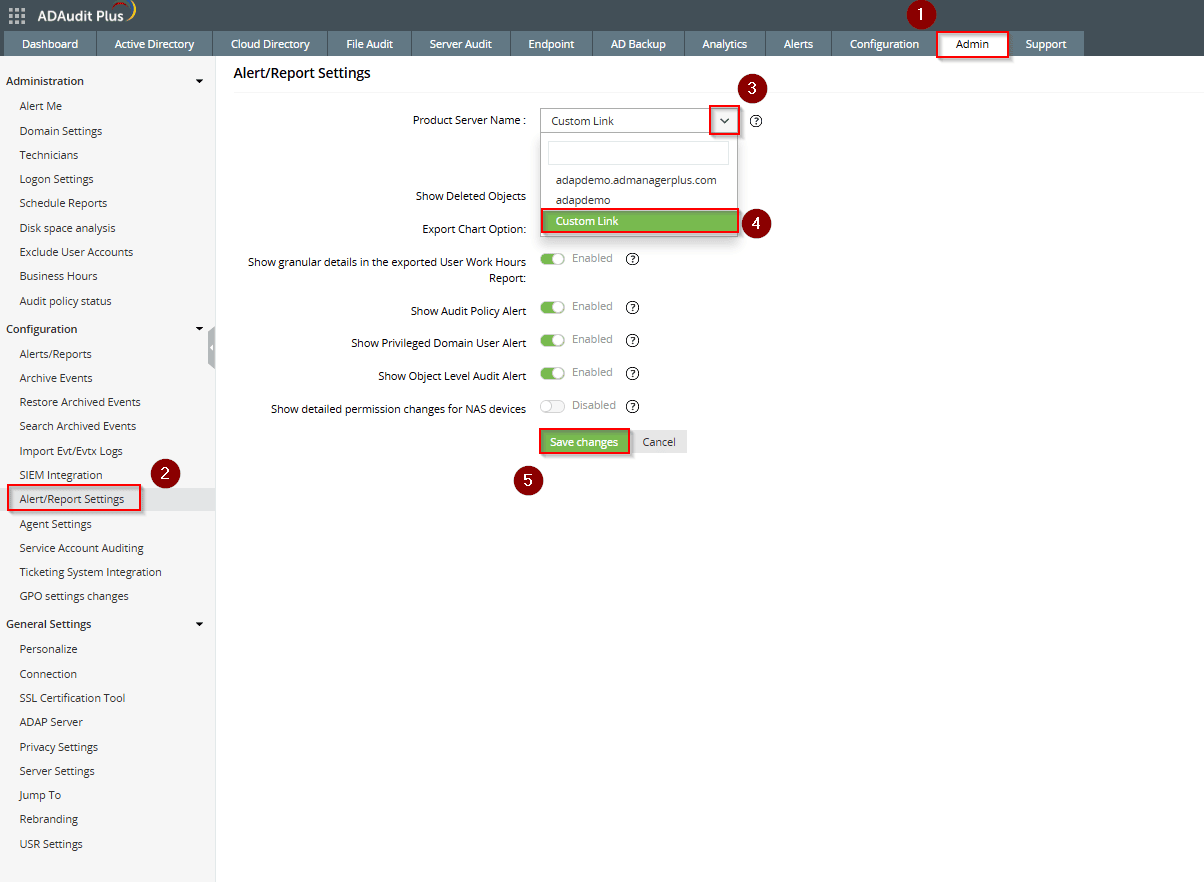Image resolution: width=1204 pixels, height=882 pixels.
Task: Collapse the Configuration section in sidebar
Action: (x=199, y=329)
